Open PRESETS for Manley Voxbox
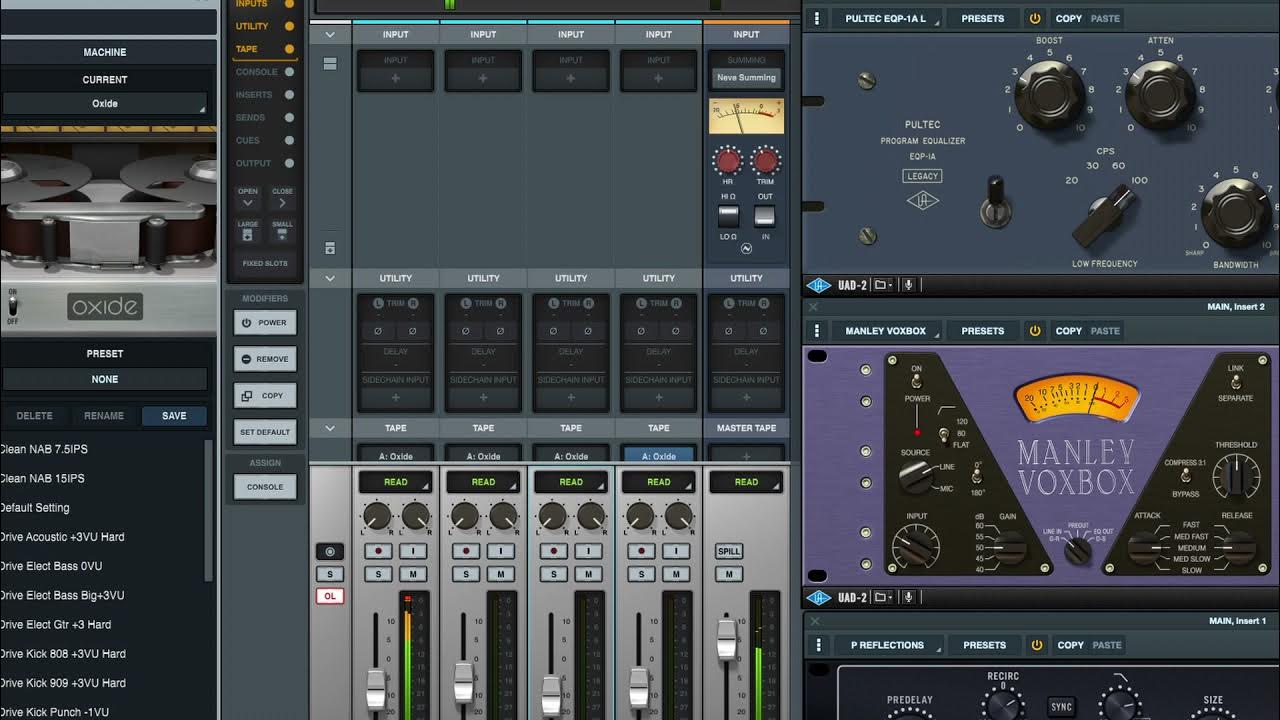The height and width of the screenshot is (720, 1280). 982,330
